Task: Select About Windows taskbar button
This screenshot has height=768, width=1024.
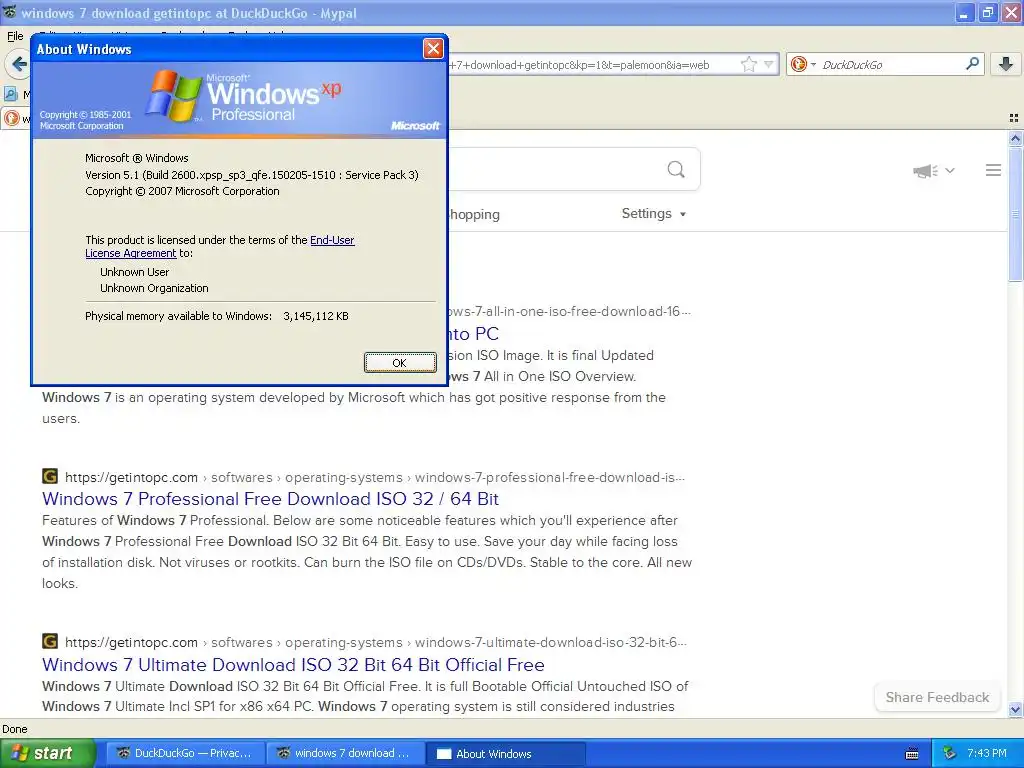Action: (506, 754)
